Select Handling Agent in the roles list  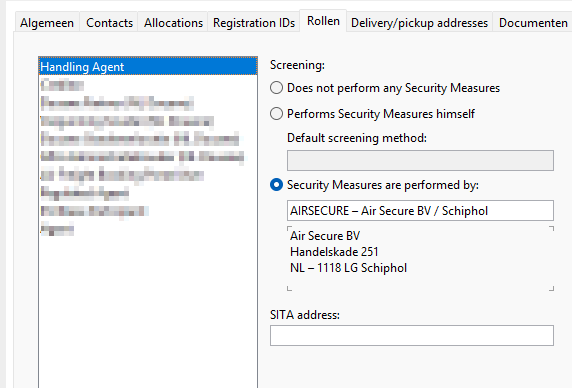coord(148,67)
